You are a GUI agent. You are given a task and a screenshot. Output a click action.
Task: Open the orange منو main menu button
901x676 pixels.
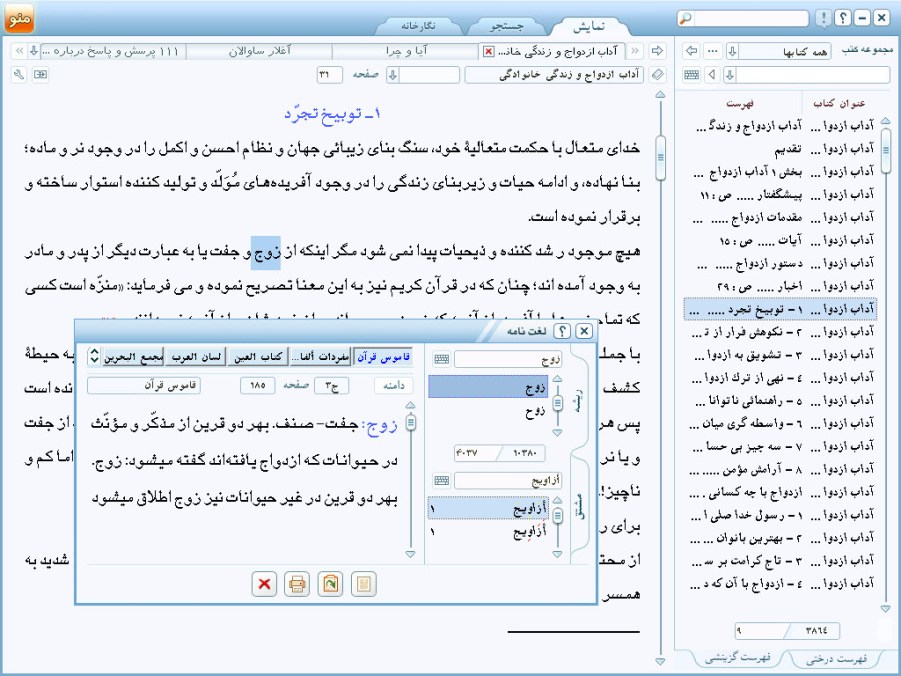tap(19, 18)
